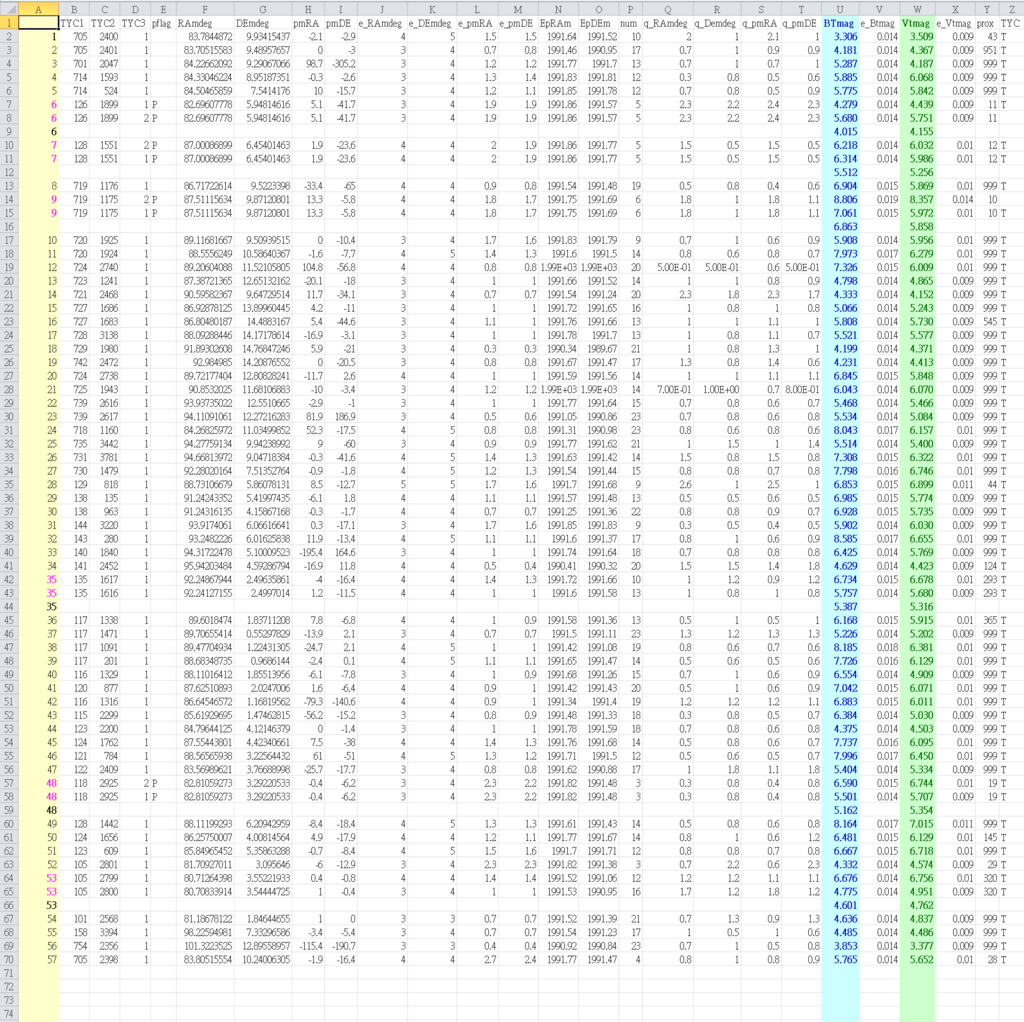1024x1022 pixels.
Task: Select row header 59
Action: click(9, 810)
